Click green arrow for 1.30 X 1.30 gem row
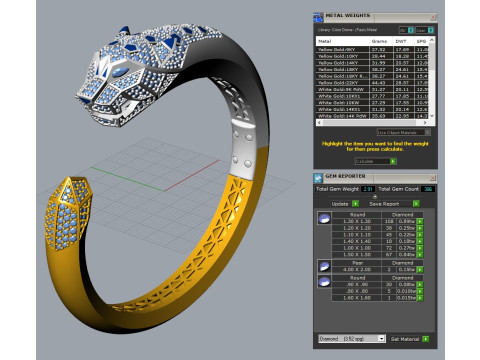Viewport: 480px width, 360px height. point(420,221)
